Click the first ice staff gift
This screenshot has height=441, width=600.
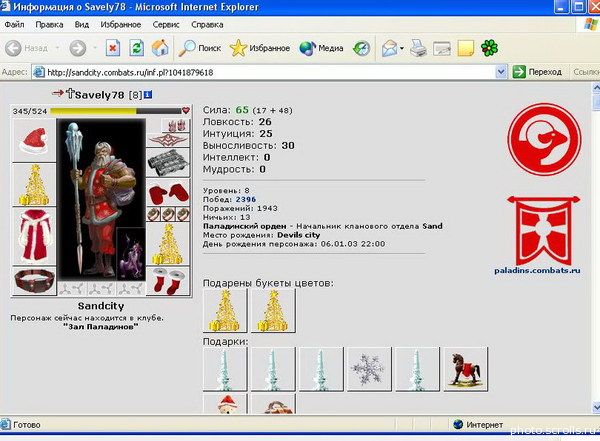pos(225,369)
